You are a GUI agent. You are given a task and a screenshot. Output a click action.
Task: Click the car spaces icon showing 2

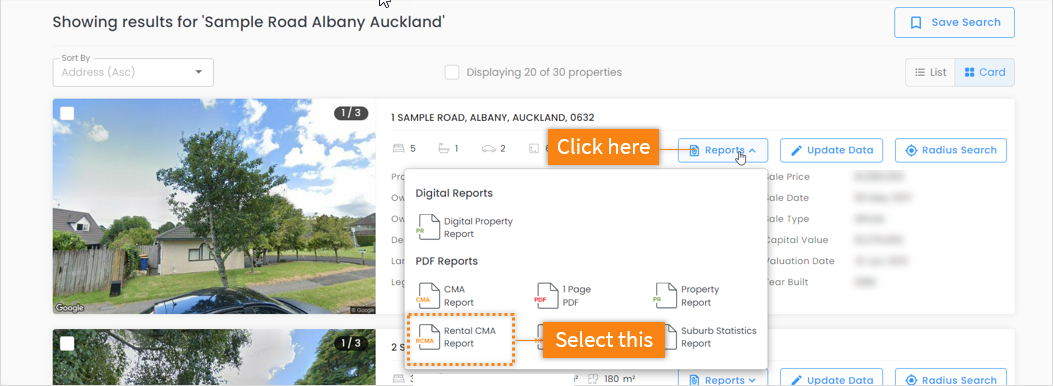[488, 149]
